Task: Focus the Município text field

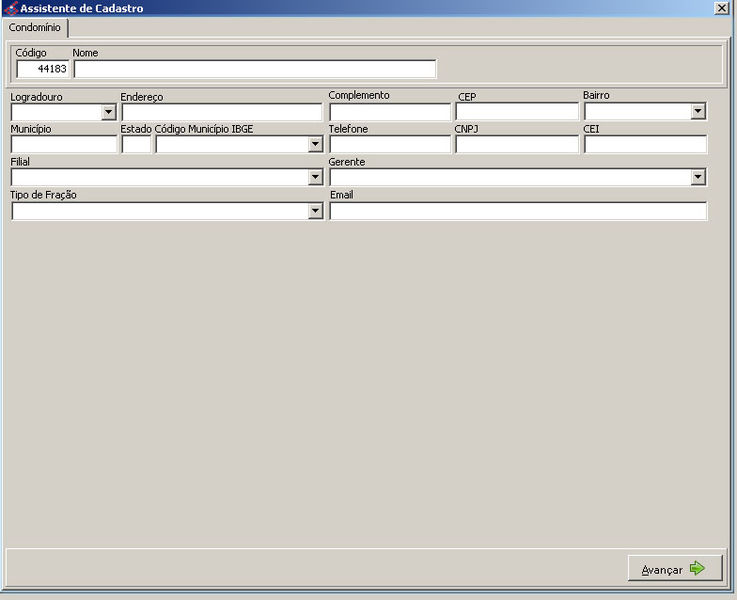Action: pos(64,145)
